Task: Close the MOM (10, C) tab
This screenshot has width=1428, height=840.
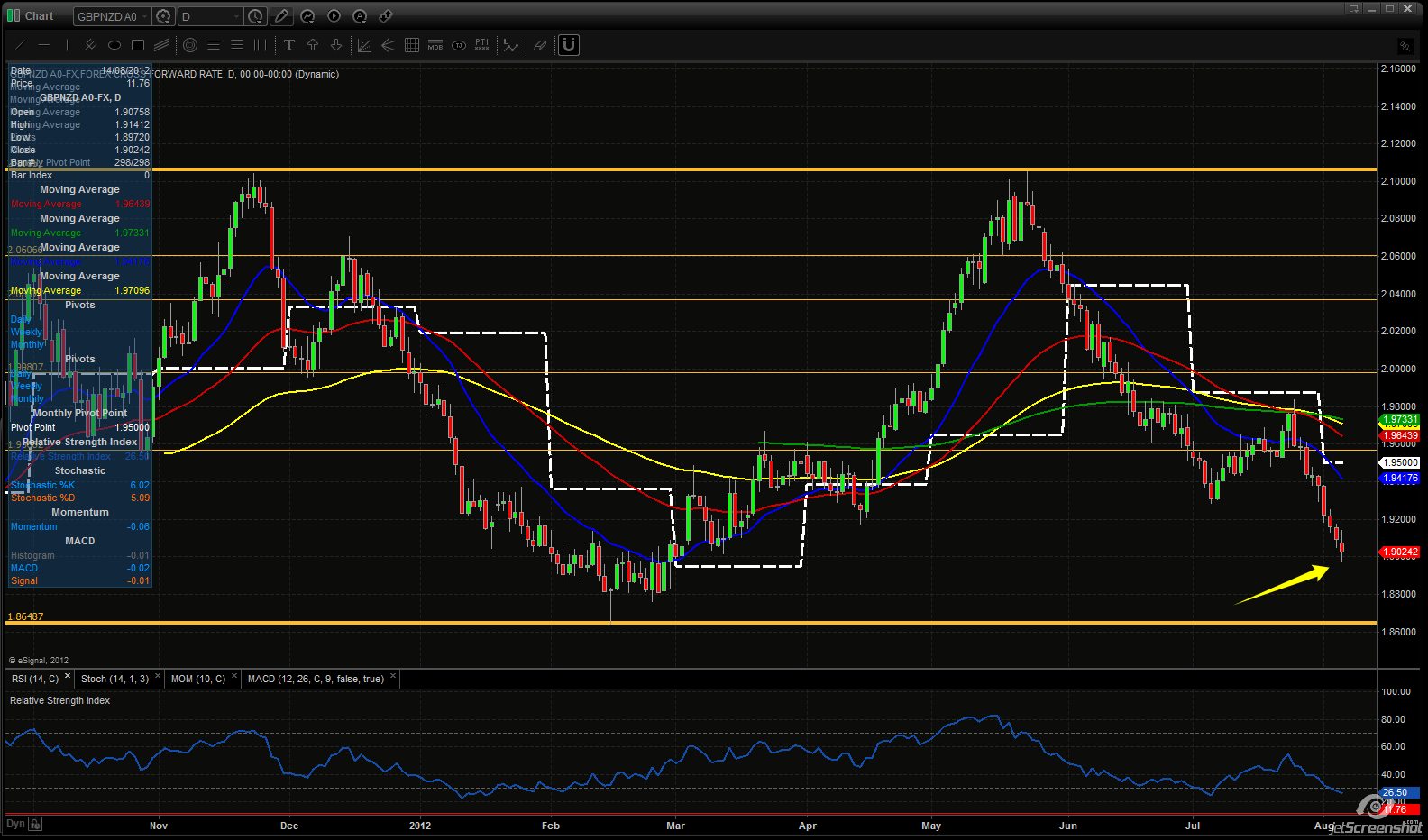Action: (x=234, y=676)
